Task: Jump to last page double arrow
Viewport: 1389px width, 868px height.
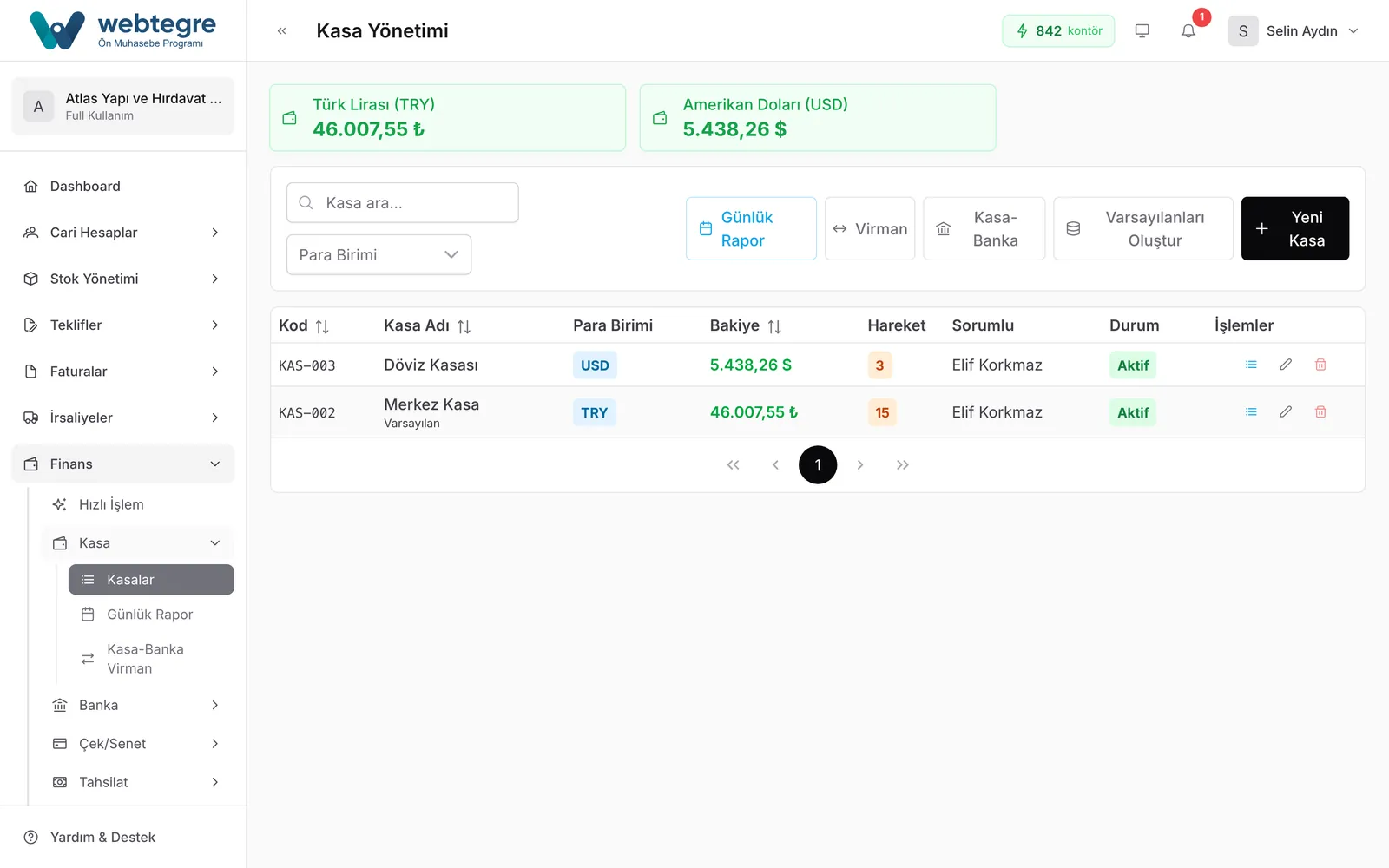Action: pos(903,465)
